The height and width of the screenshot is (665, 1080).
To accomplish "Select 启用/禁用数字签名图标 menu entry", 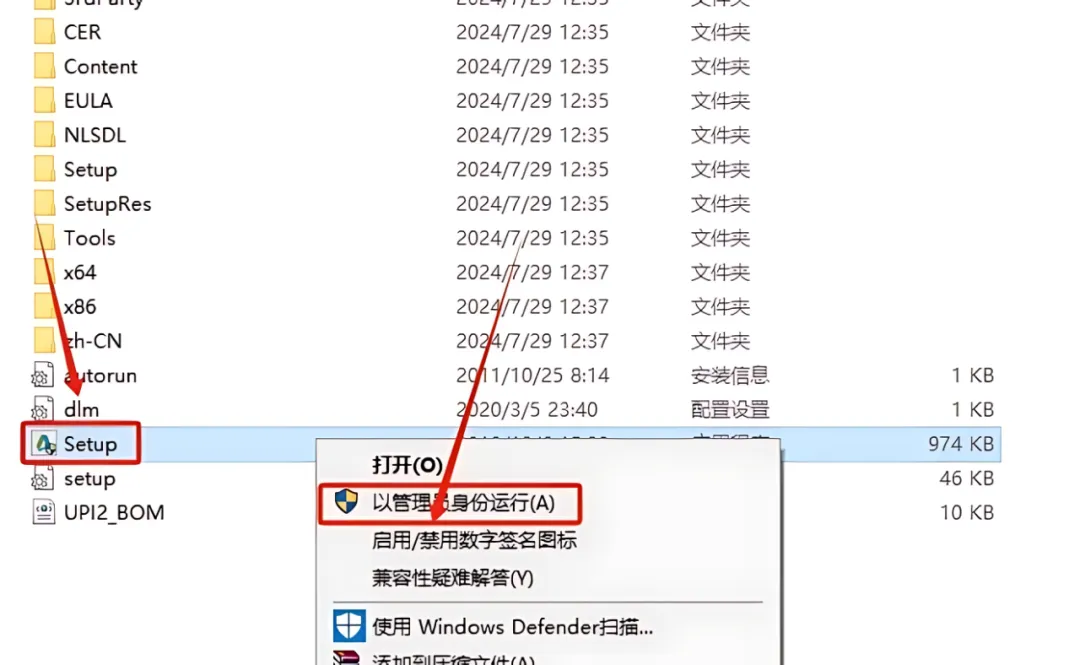I will (x=474, y=540).
